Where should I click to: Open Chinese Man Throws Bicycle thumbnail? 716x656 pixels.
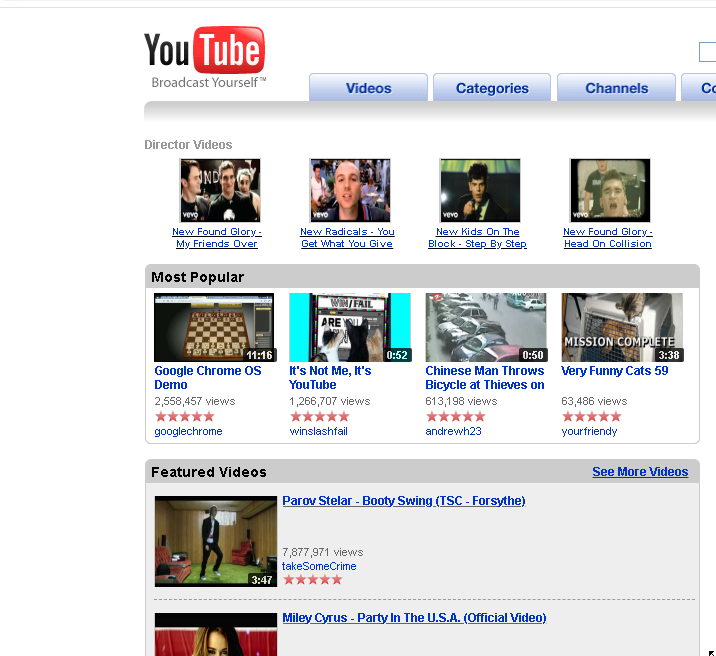pyautogui.click(x=486, y=327)
